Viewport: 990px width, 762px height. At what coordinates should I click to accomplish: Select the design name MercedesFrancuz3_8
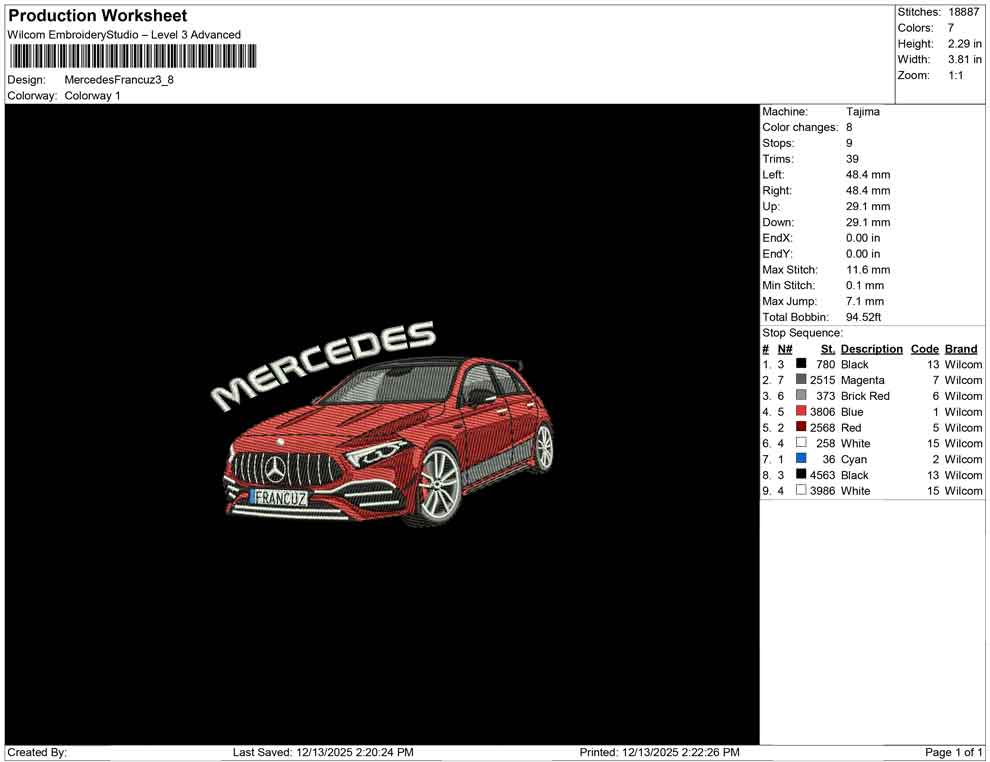(118, 80)
